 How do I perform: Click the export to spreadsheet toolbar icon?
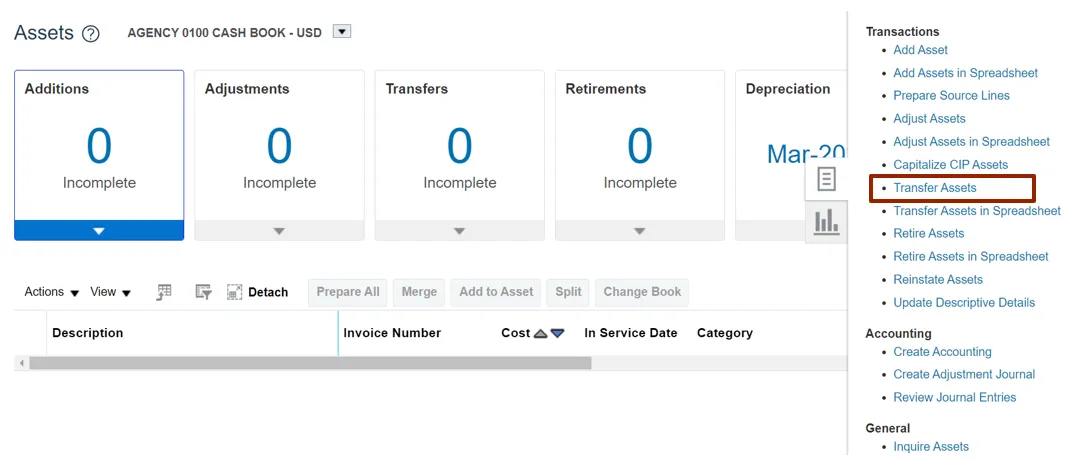tap(165, 292)
